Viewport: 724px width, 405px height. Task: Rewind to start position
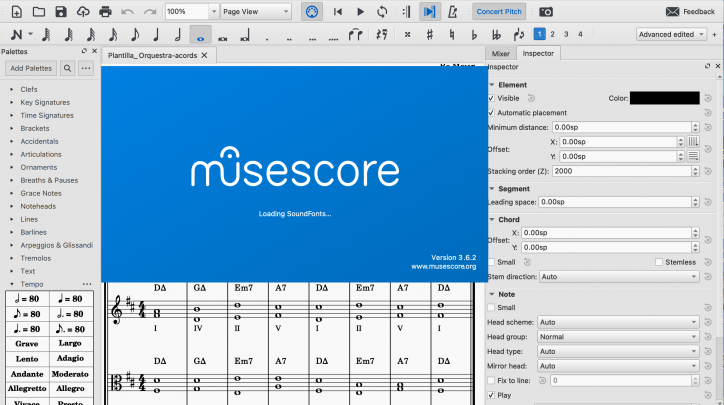coord(338,12)
